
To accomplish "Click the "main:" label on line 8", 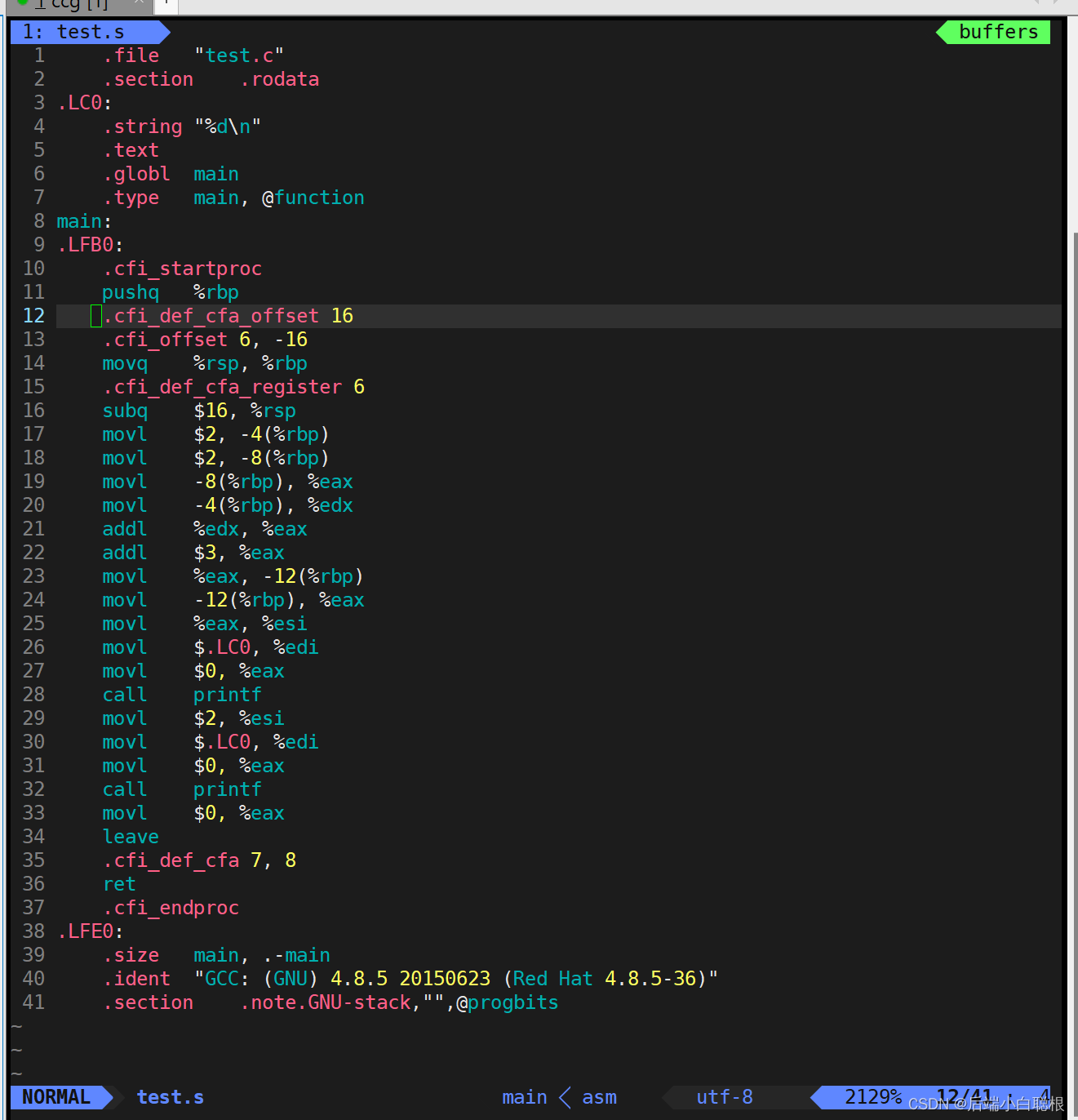I will click(85, 221).
